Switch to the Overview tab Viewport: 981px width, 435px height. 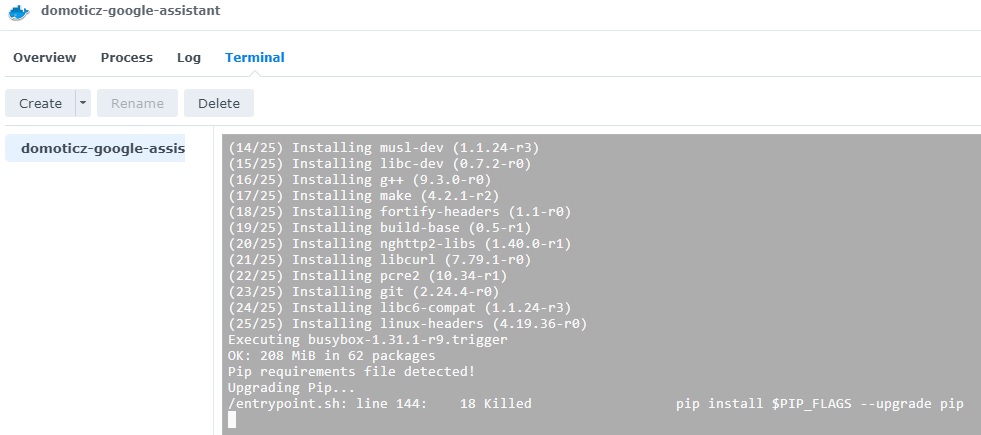(x=44, y=58)
